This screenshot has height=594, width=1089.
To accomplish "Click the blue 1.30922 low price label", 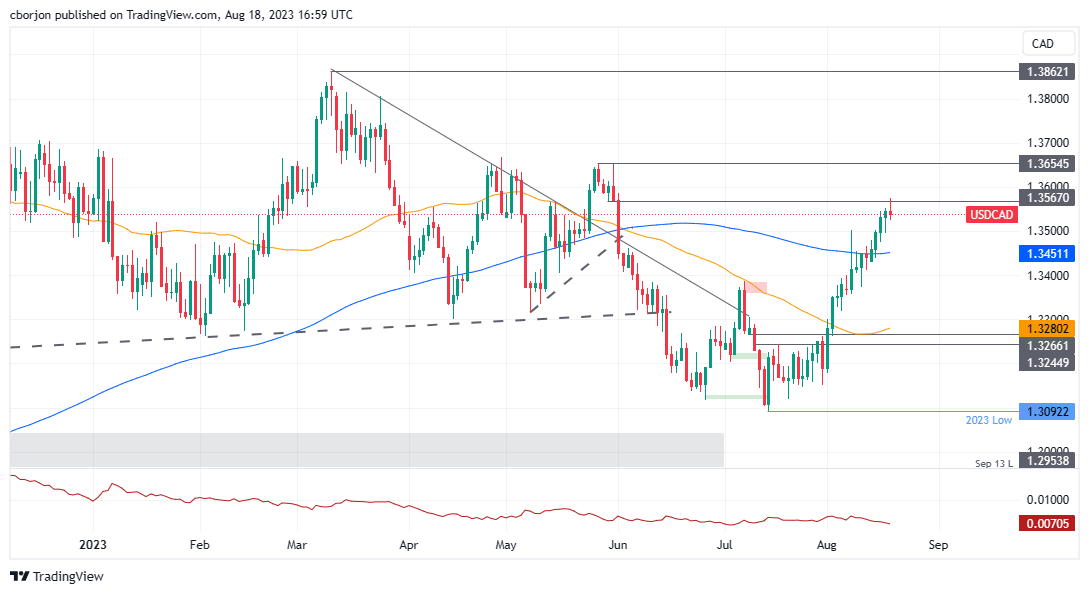I will (x=1047, y=411).
